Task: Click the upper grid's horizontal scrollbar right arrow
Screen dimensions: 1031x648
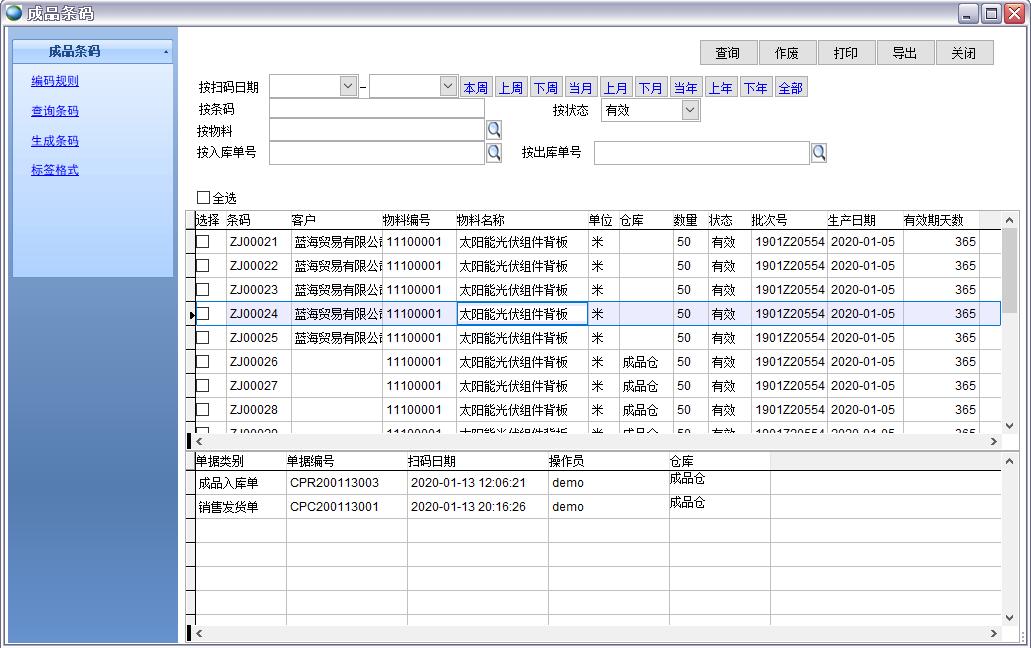Action: (994, 441)
